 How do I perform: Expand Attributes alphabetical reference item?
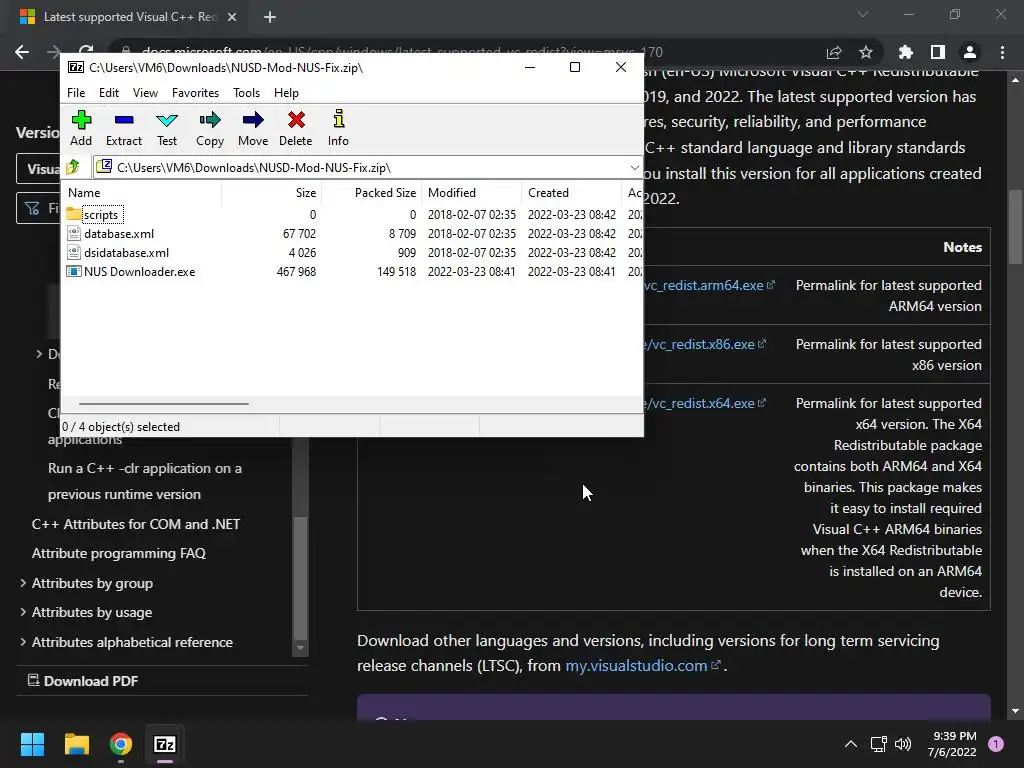click(x=23, y=642)
